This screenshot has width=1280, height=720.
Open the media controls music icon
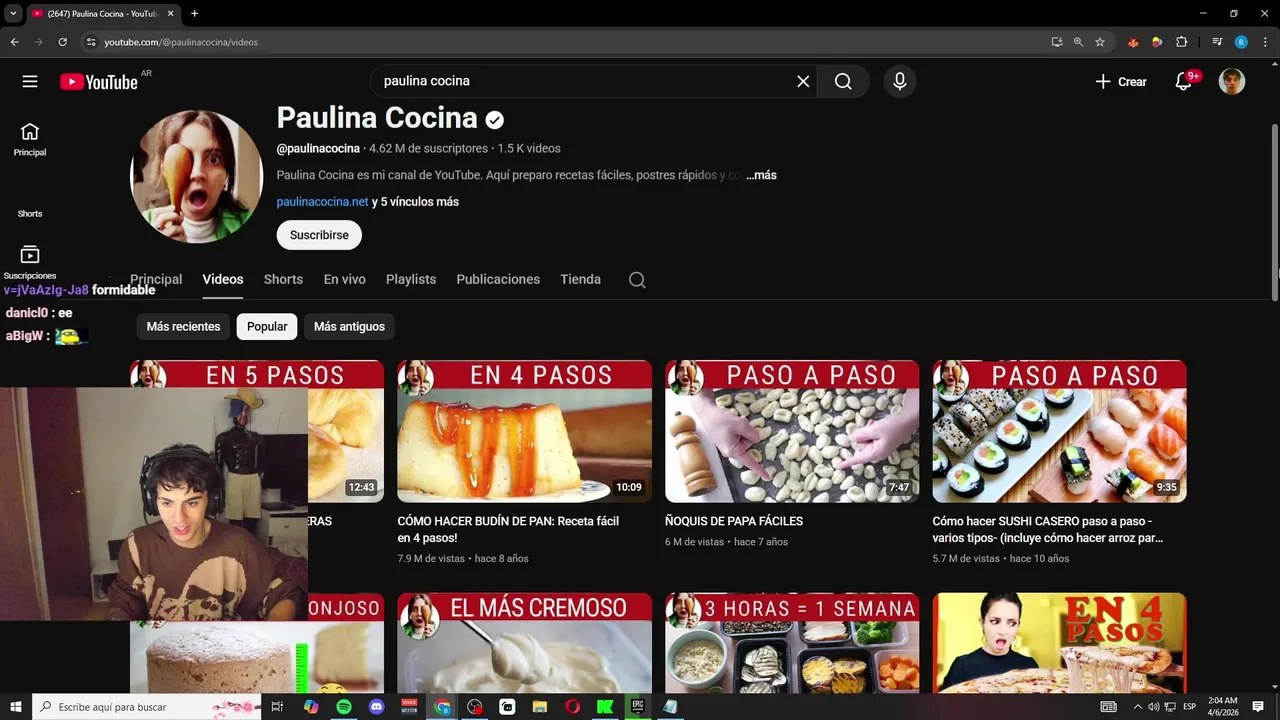1217,42
